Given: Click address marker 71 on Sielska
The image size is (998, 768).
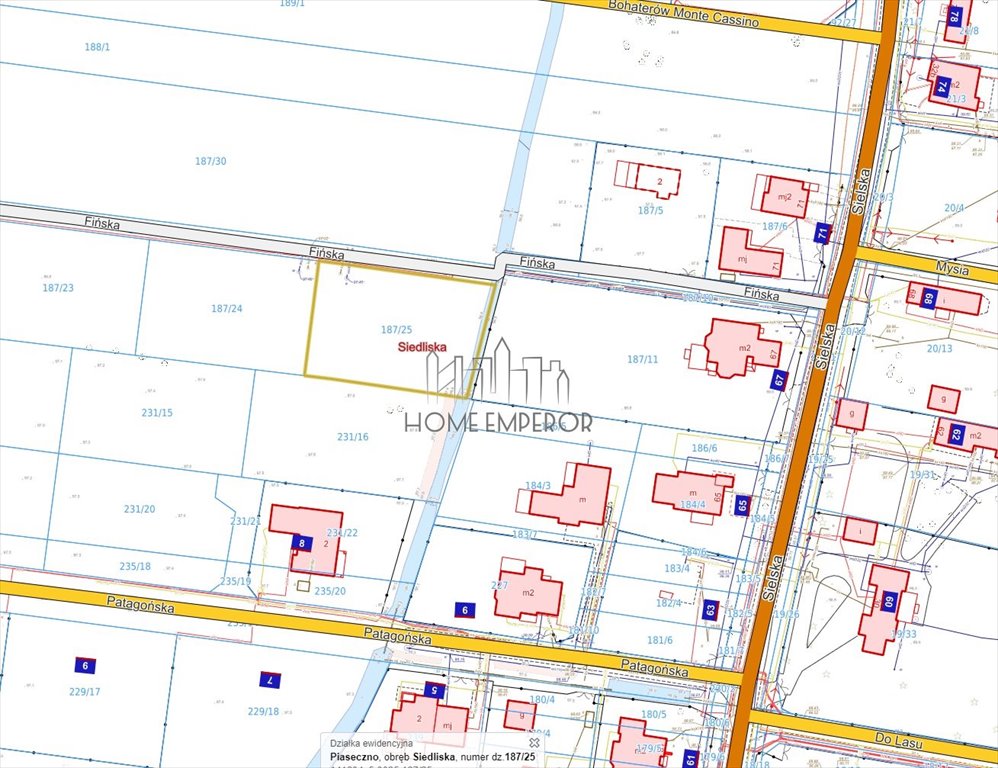Looking at the screenshot, I should pyautogui.click(x=822, y=234).
